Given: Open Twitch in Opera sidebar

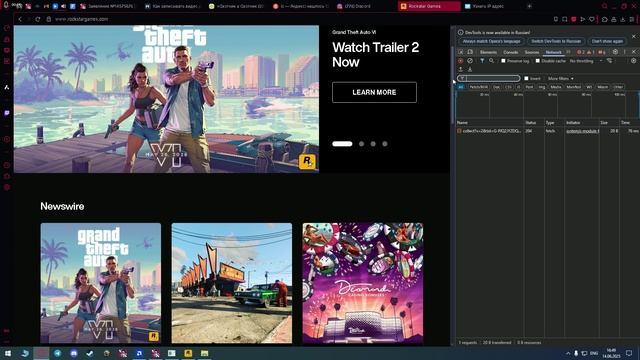Looking at the screenshot, I should [7, 113].
